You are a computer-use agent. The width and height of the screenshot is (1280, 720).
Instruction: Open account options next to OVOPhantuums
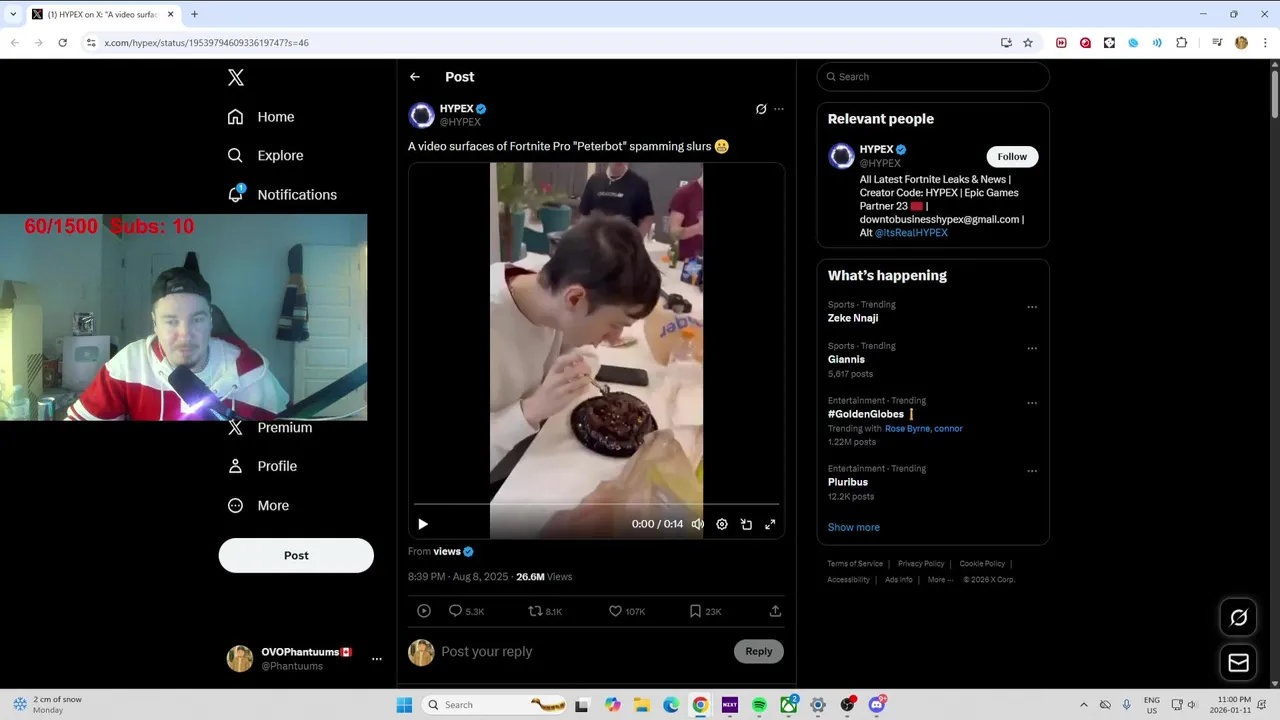(377, 659)
